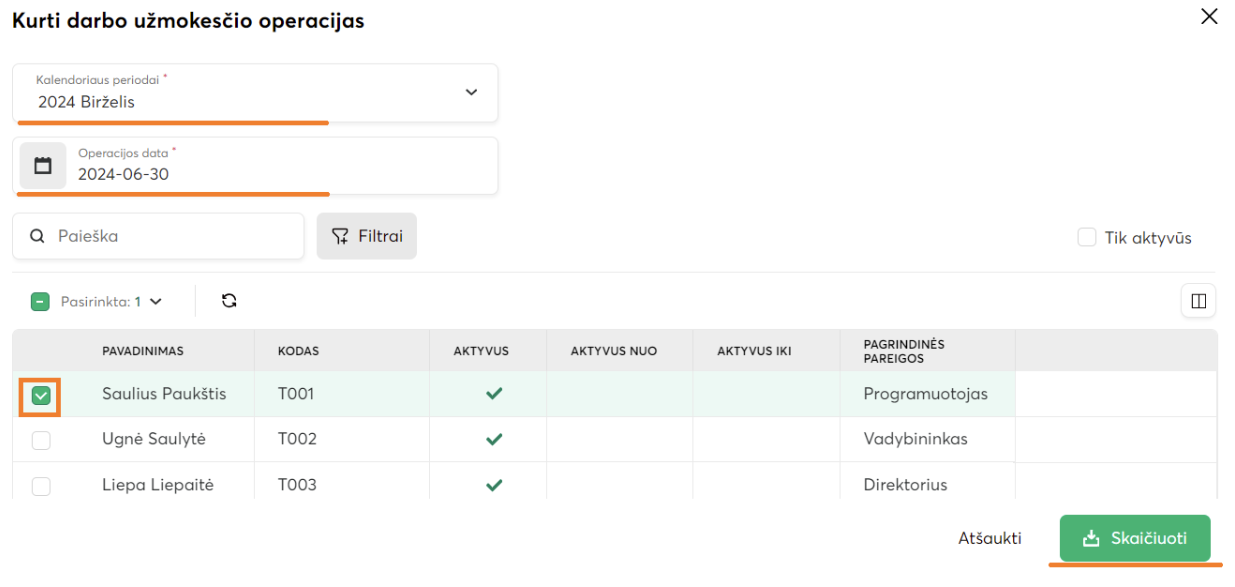Close the dialog with the X icon

pyautogui.click(x=1209, y=17)
